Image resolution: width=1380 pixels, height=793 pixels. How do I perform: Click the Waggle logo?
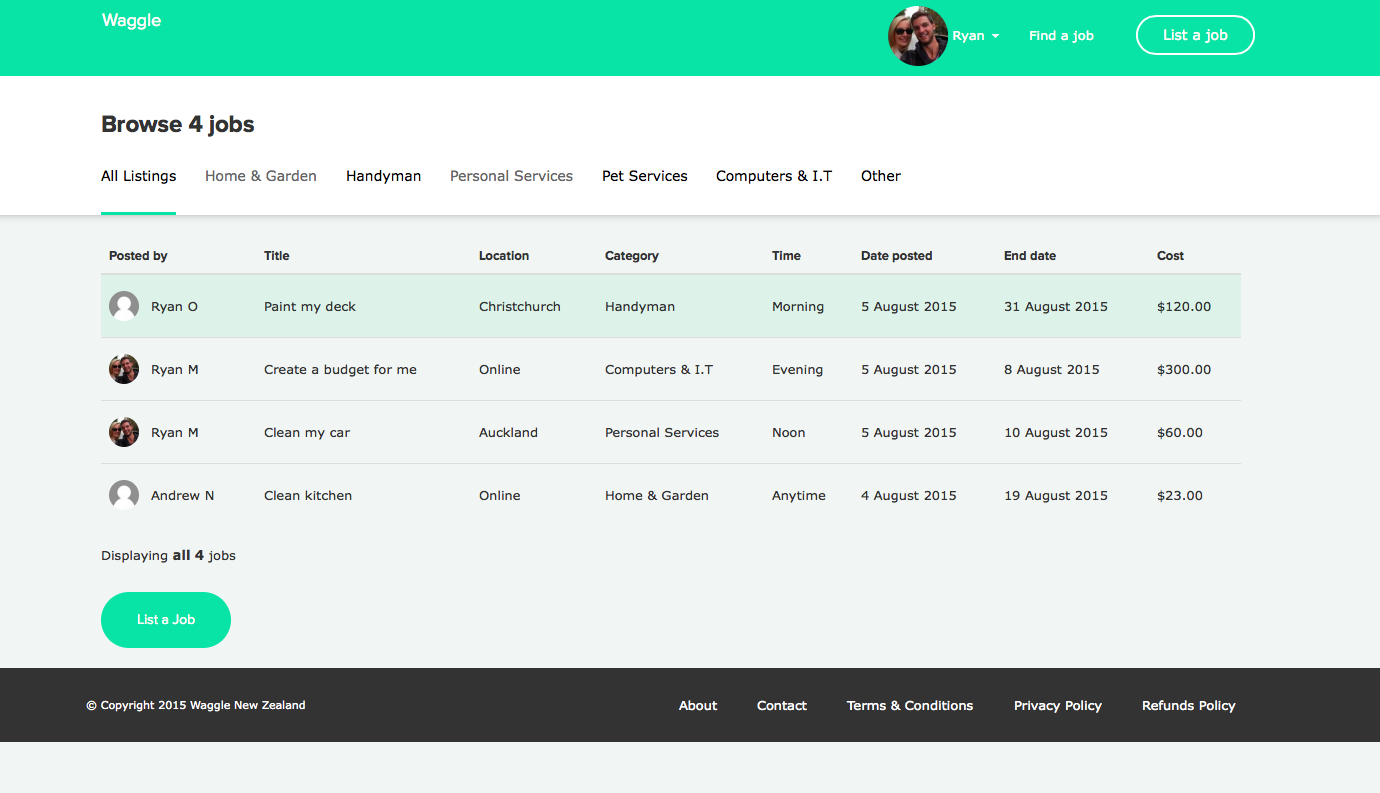point(131,21)
